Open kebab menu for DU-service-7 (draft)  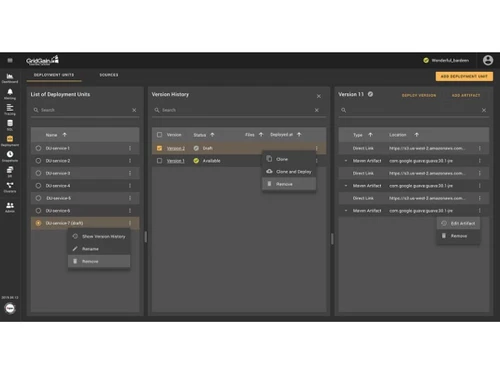[130, 223]
